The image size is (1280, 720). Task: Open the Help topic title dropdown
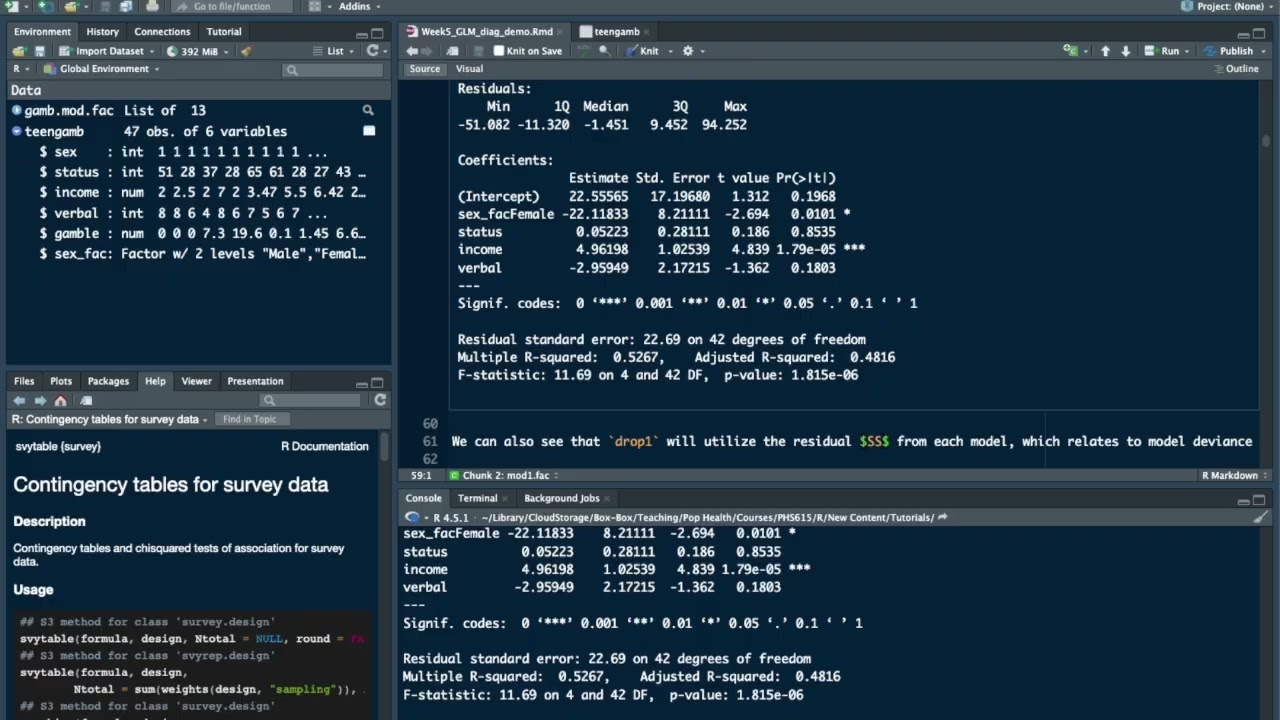coord(110,419)
